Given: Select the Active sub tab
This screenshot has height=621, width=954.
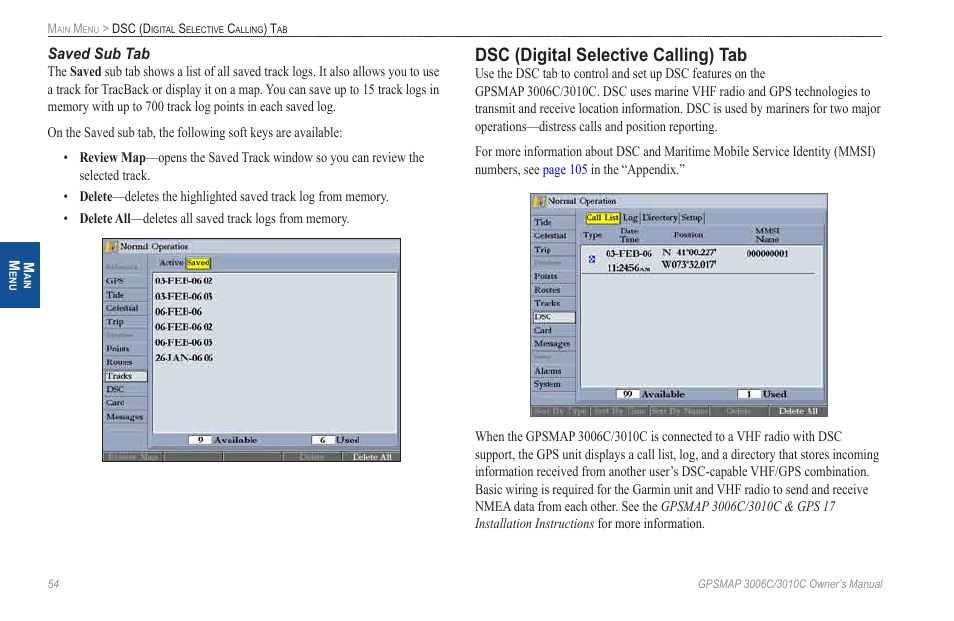Looking at the screenshot, I should pos(171,263).
